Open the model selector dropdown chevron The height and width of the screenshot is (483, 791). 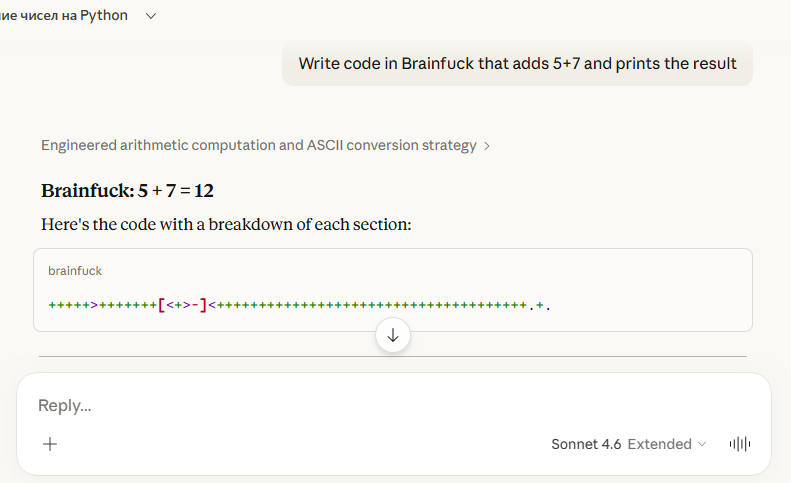coord(702,444)
